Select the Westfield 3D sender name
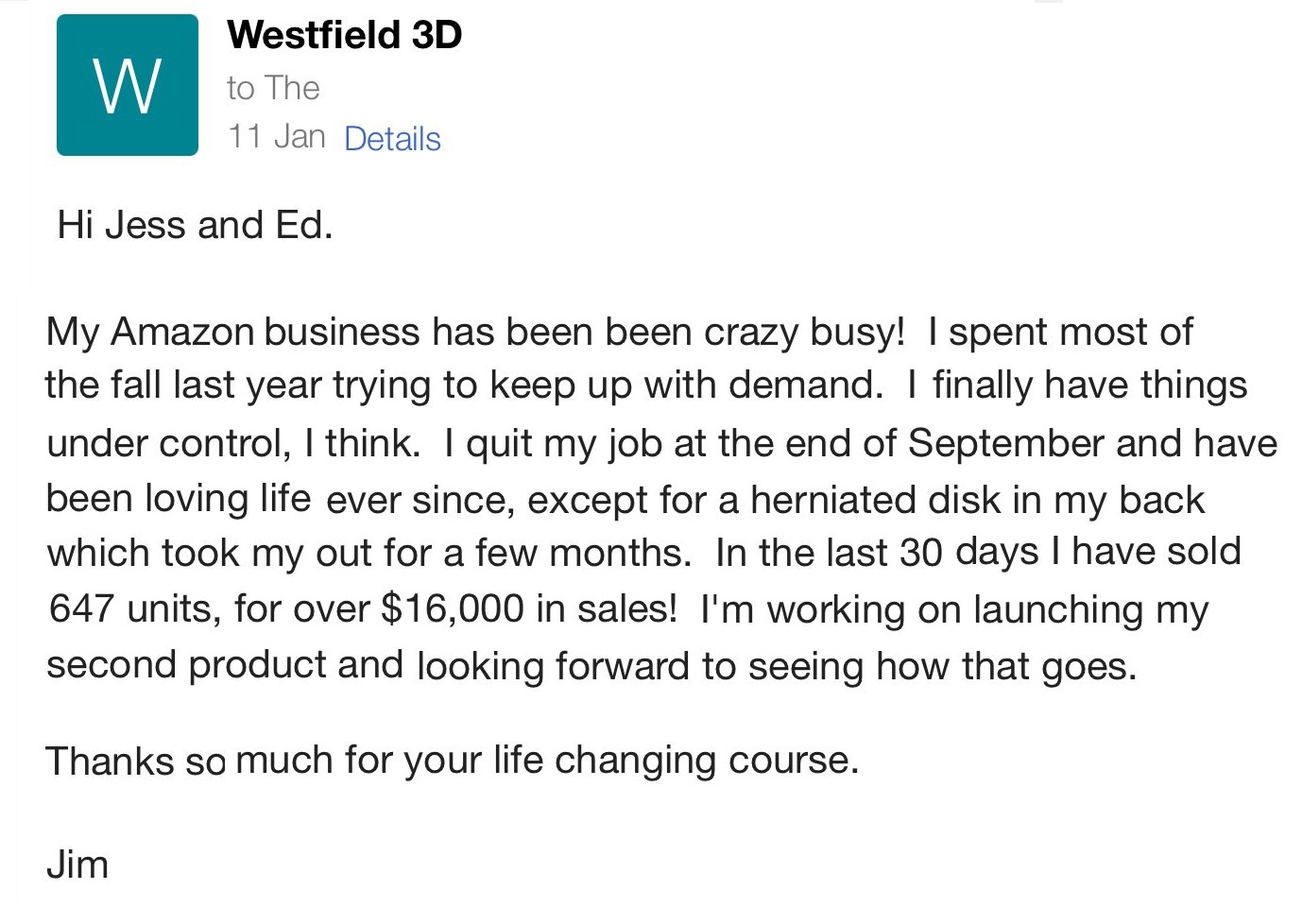The width and height of the screenshot is (1302, 924). tap(344, 35)
